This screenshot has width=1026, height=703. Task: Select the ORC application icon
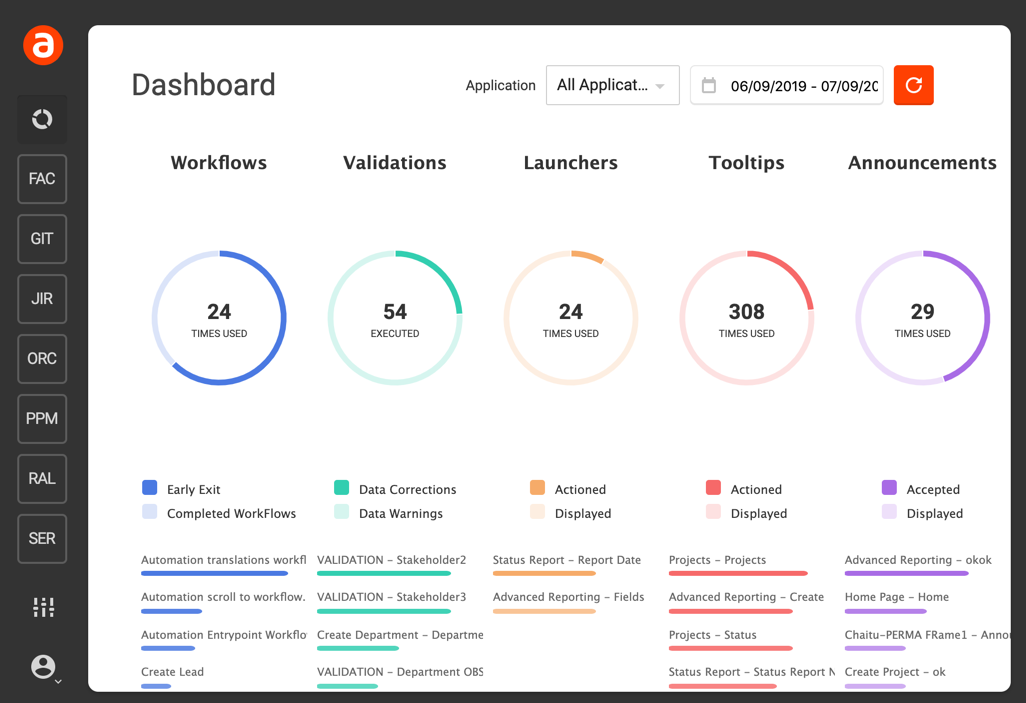[x=42, y=359]
